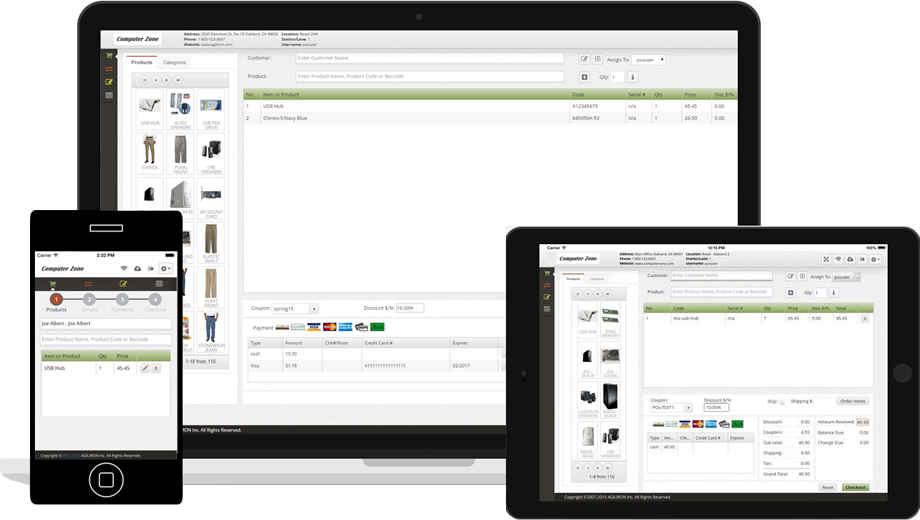Tap cloud upload icon on tablet header
This screenshot has width=920, height=520.
(850, 259)
